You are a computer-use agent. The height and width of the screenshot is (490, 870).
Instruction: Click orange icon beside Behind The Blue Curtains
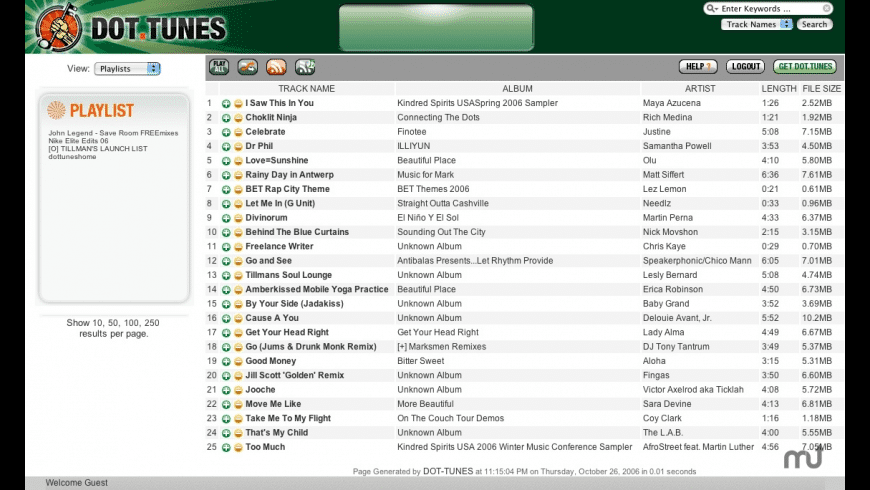click(x=238, y=233)
